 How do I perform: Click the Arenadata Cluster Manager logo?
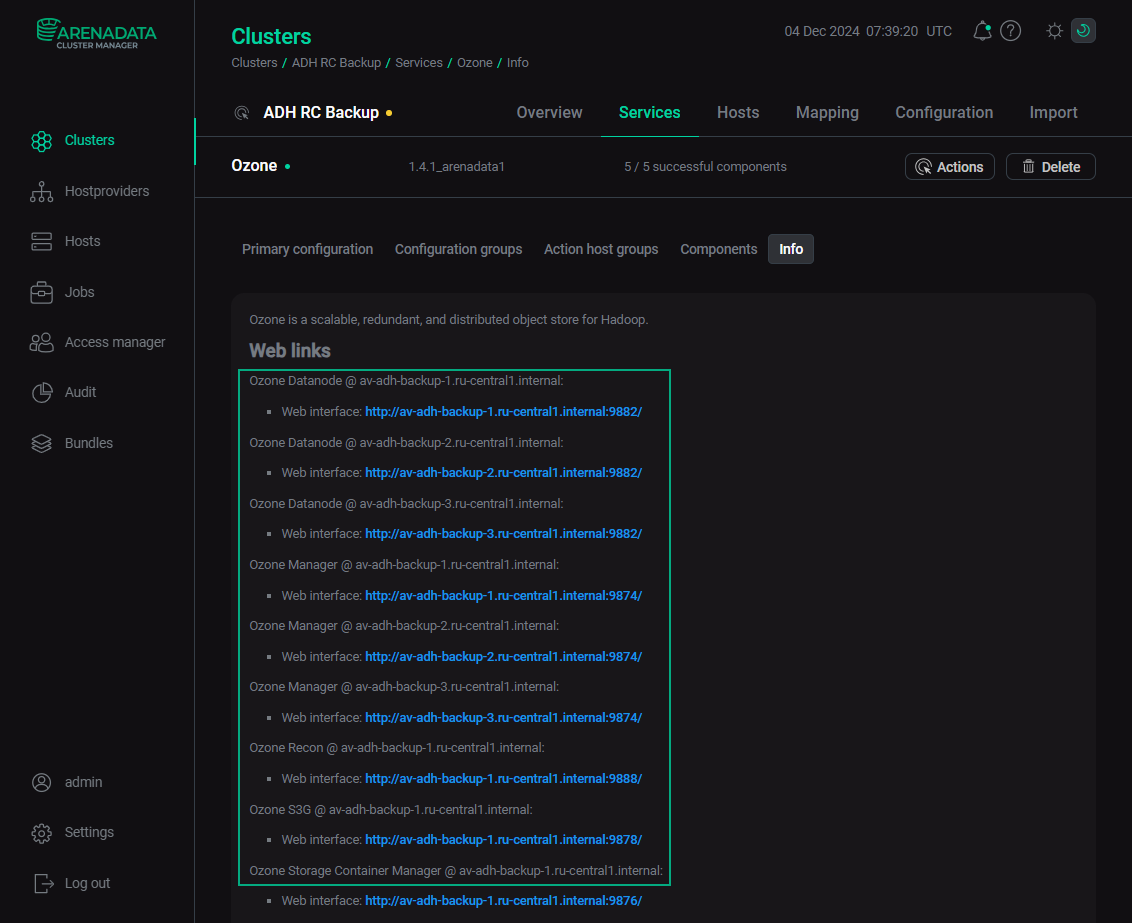pos(97,33)
